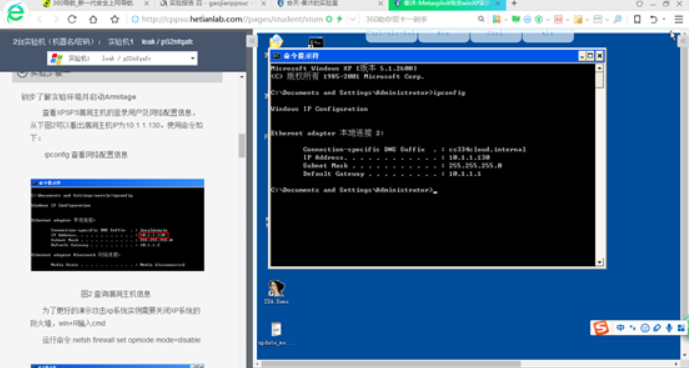This screenshot has height=368, width=690.
Task: Expand the address bar history dropdown
Action: [352, 19]
